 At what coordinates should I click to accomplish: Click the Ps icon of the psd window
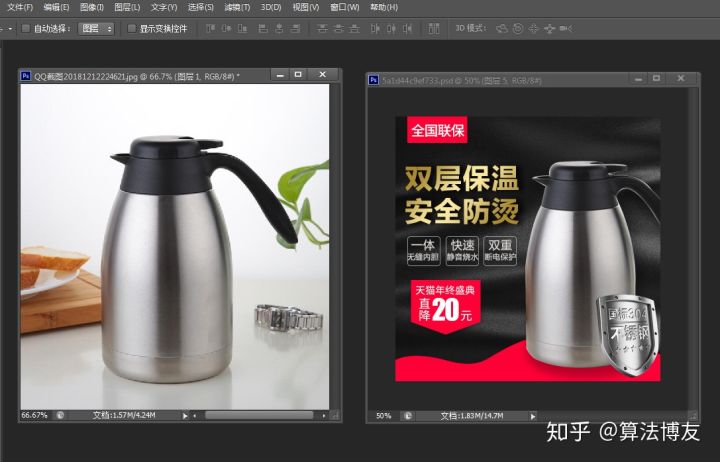[373, 80]
